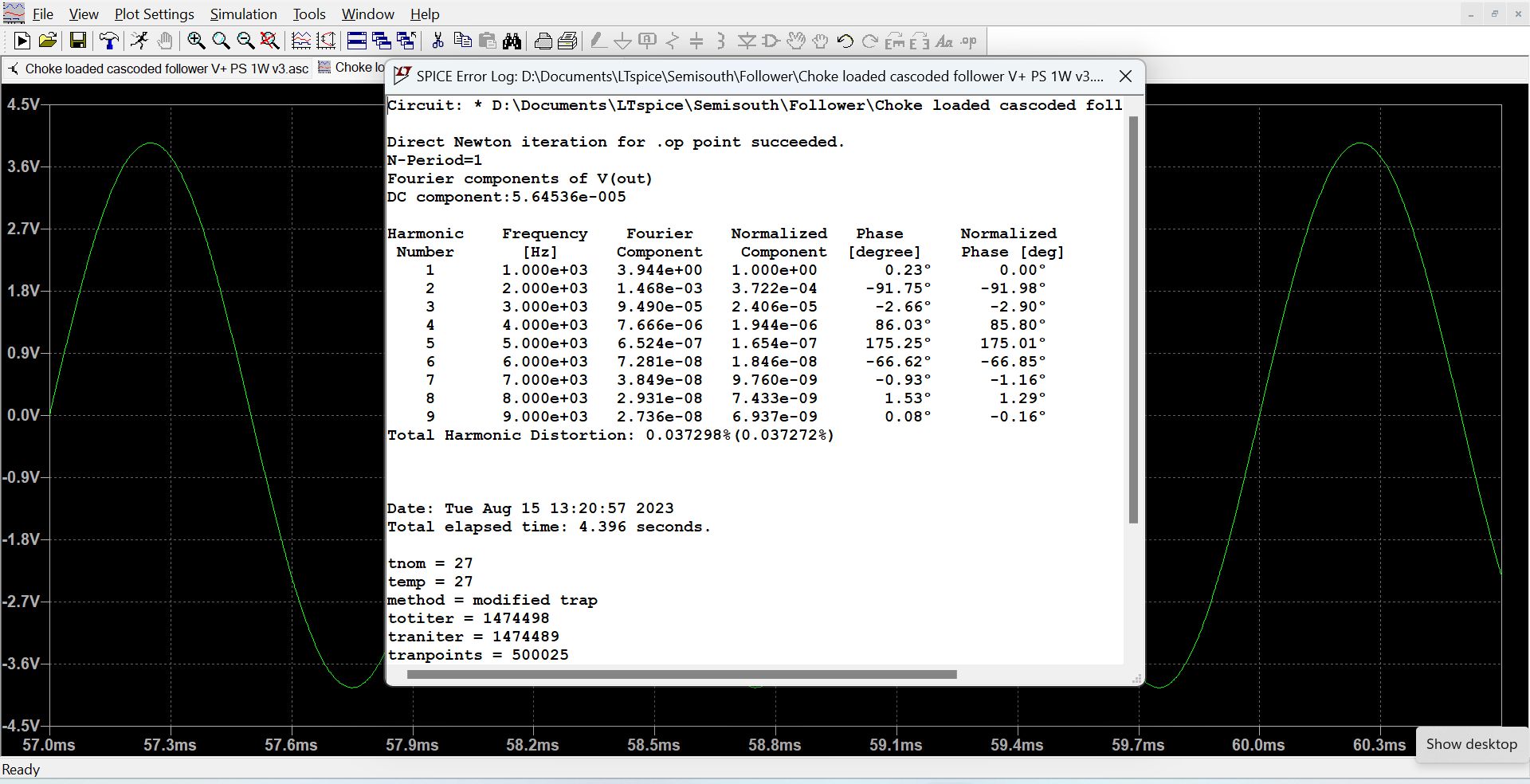This screenshot has height=784, width=1530.
Task: Click the 'tranpoints = 500025' line
Action: point(478,655)
